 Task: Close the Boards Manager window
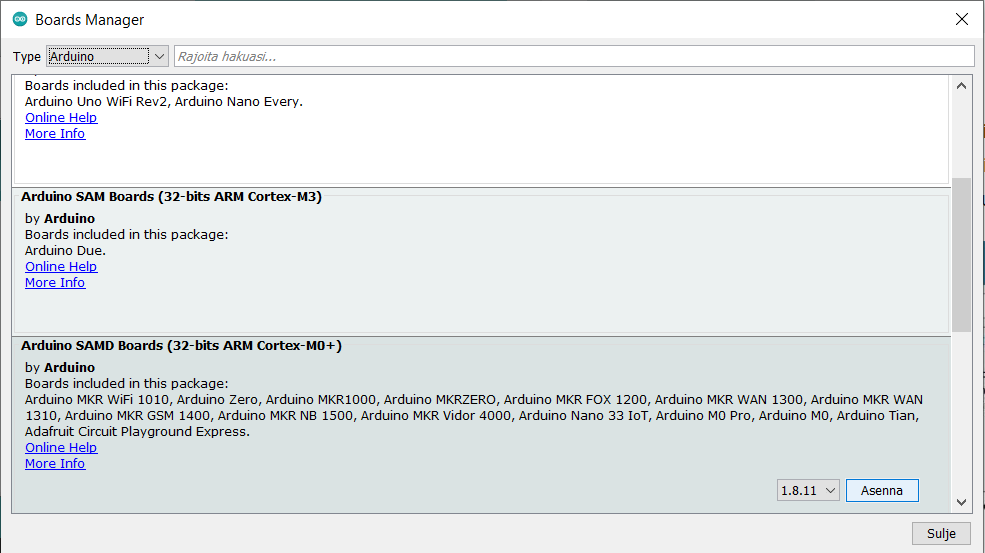962,19
